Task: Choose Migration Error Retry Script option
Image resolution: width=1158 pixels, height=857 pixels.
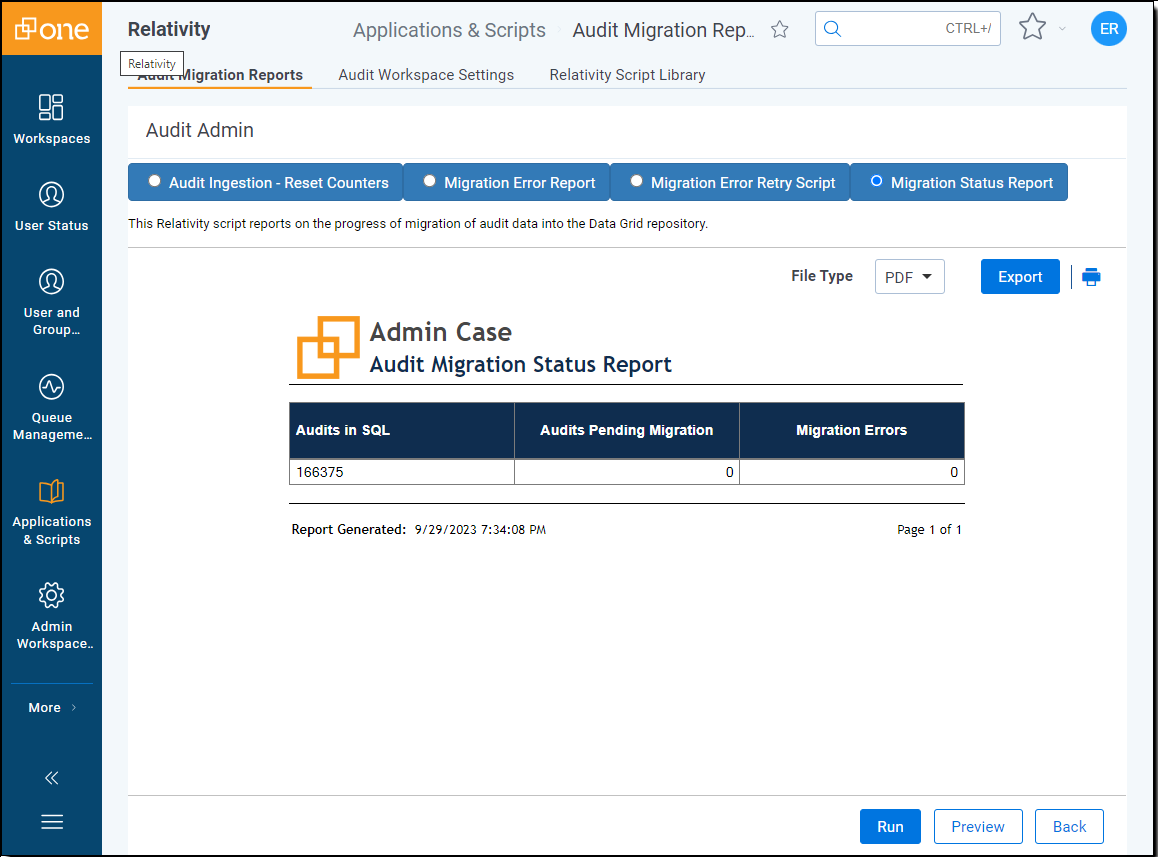Action: (x=636, y=182)
